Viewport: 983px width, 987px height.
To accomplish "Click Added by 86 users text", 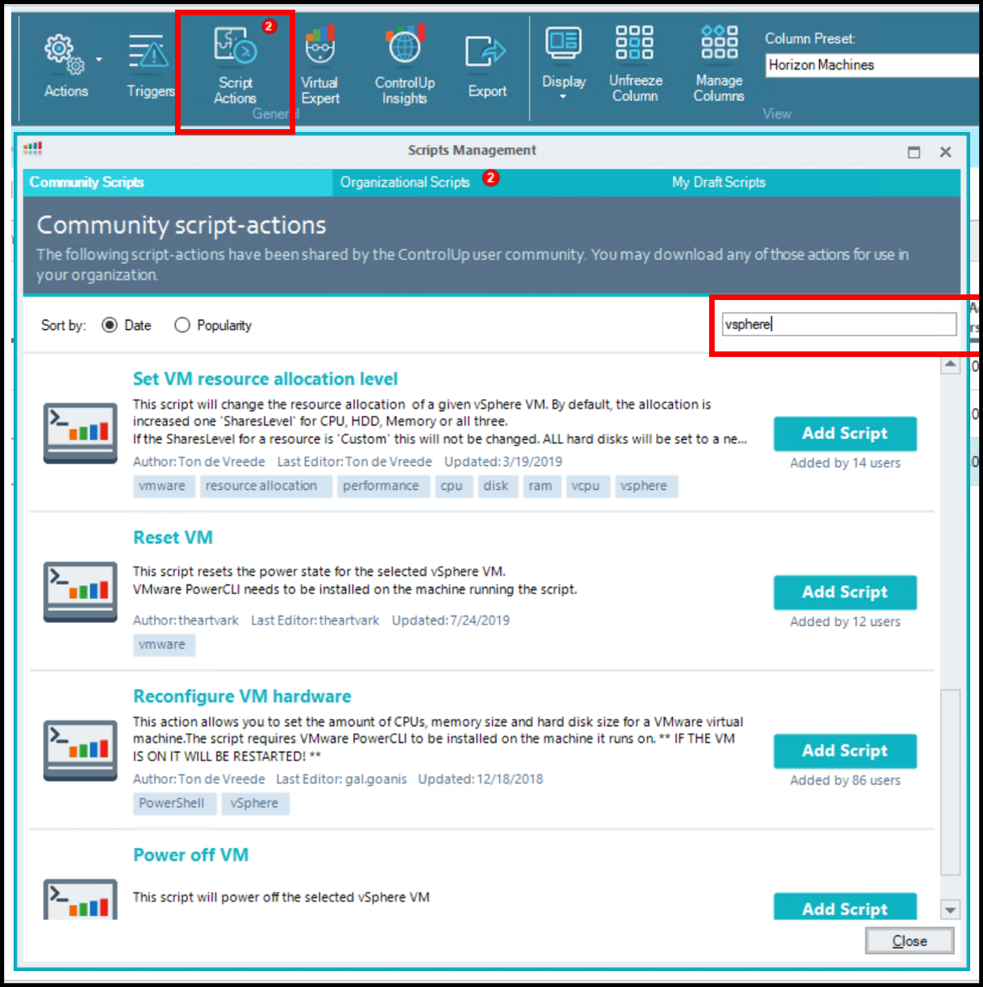I will pos(845,780).
